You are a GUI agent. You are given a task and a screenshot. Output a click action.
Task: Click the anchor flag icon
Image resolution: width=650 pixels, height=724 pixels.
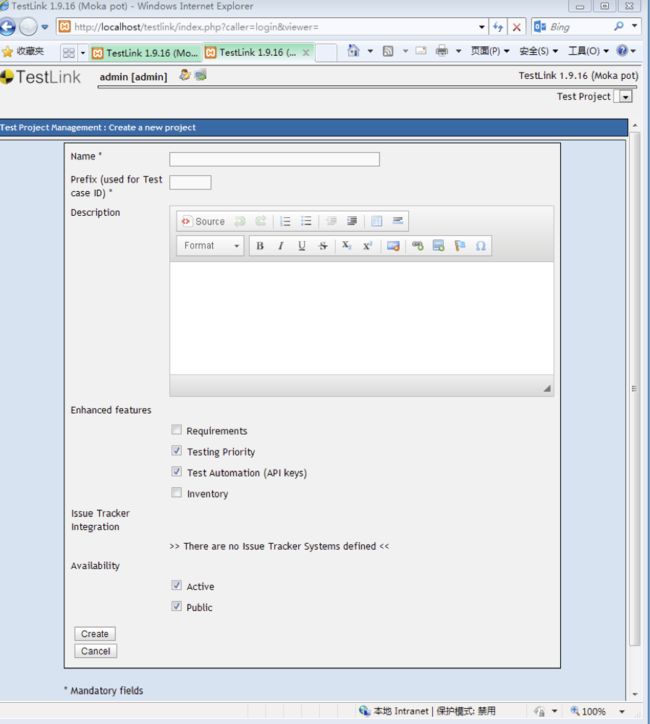click(459, 246)
